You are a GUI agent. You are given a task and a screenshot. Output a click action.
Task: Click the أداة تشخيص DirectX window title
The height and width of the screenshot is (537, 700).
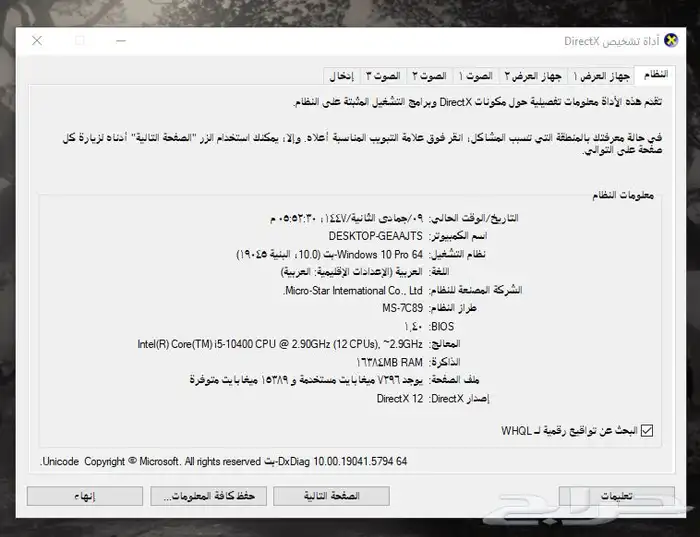612,41
